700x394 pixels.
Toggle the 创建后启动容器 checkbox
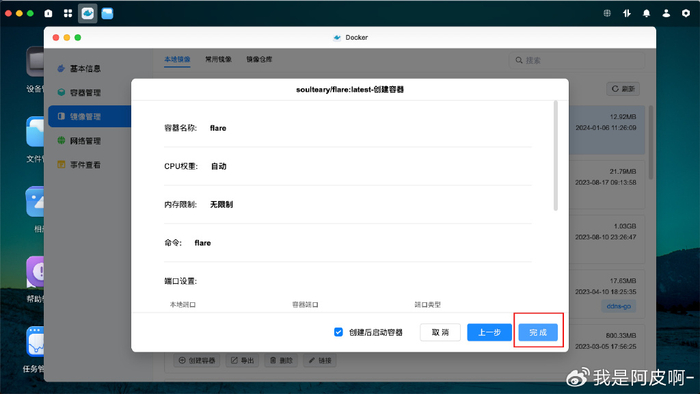click(x=338, y=332)
